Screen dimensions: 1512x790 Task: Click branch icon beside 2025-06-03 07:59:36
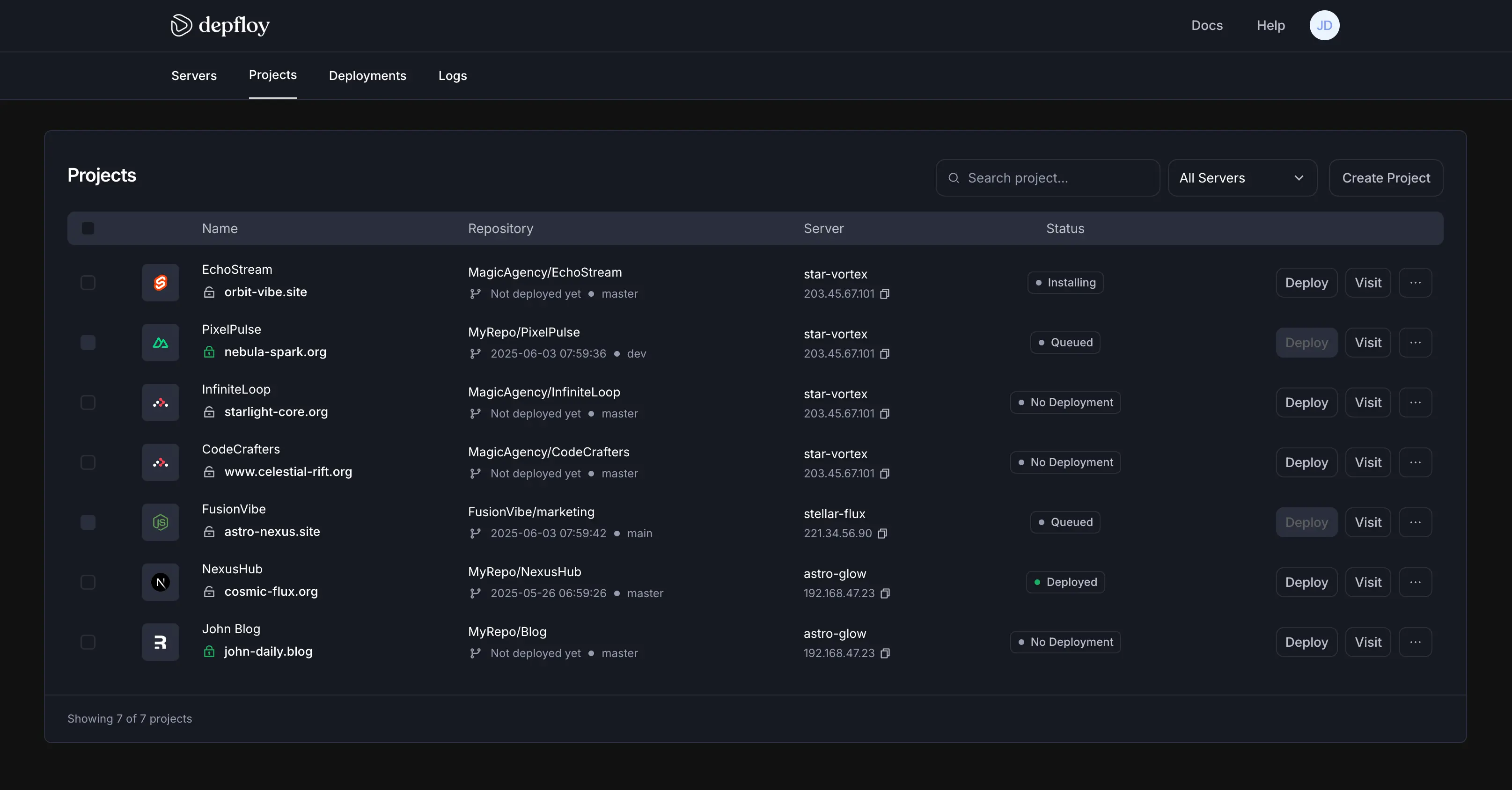pos(476,353)
